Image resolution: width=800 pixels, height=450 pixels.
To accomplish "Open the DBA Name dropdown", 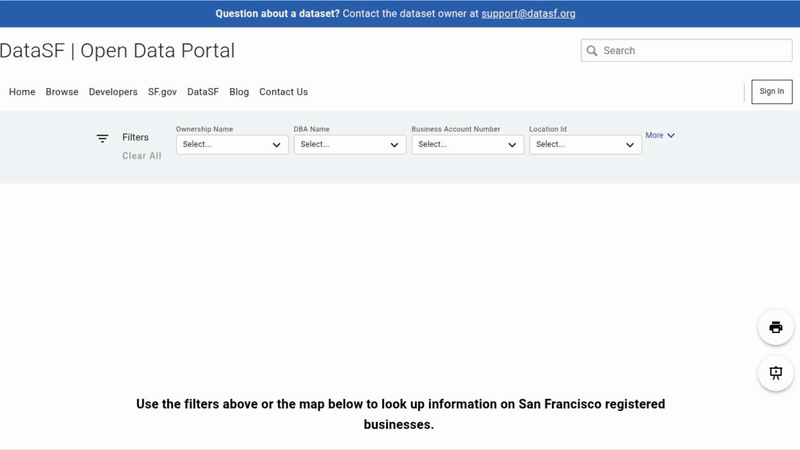I will click(x=350, y=144).
